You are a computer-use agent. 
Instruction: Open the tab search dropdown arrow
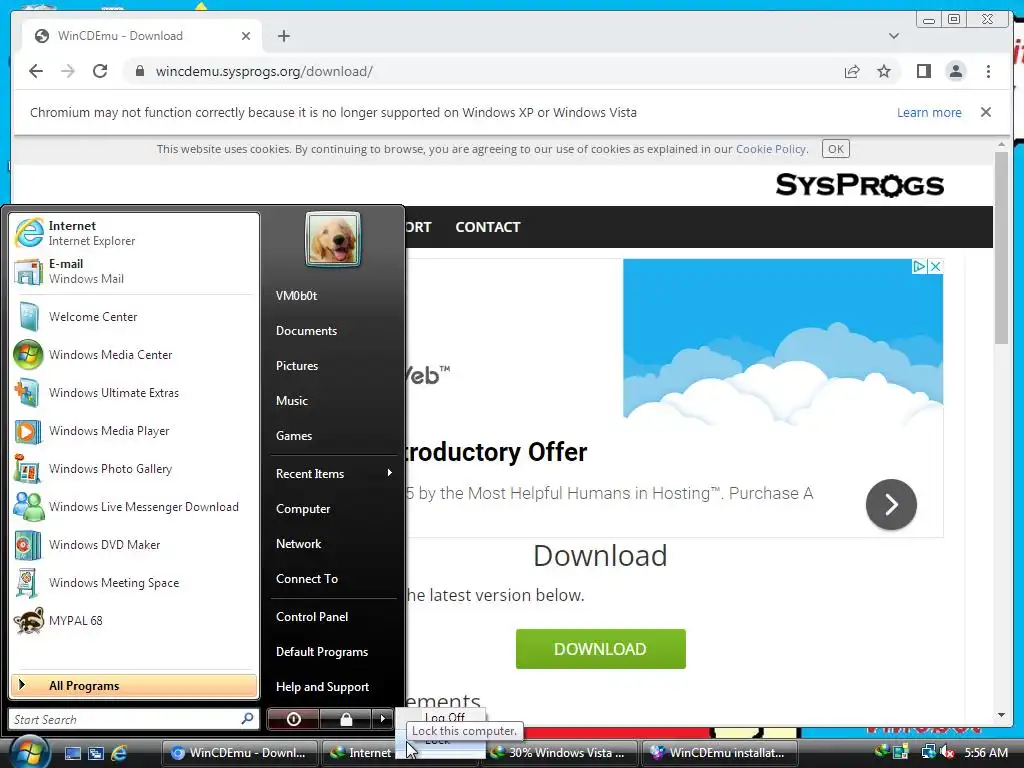893,36
